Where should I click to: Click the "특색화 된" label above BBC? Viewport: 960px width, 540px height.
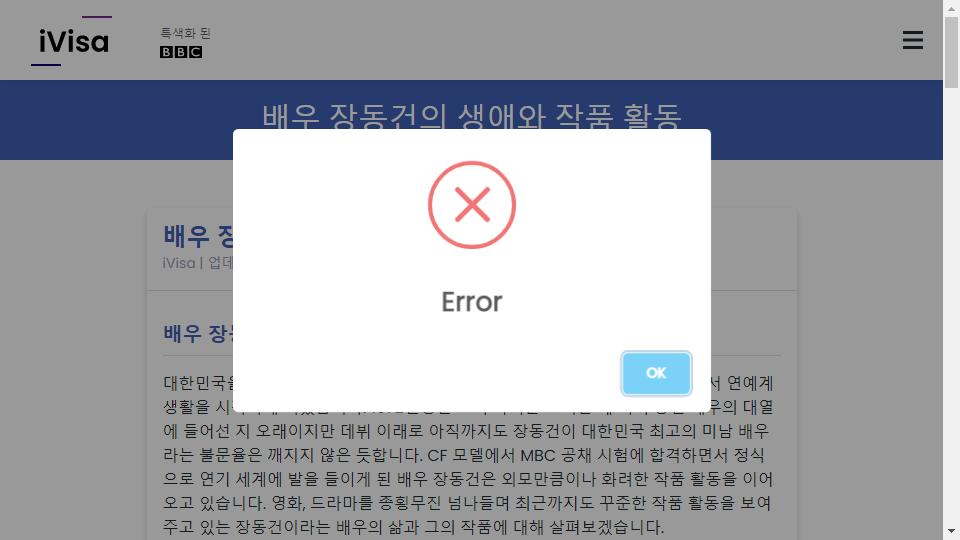point(185,33)
